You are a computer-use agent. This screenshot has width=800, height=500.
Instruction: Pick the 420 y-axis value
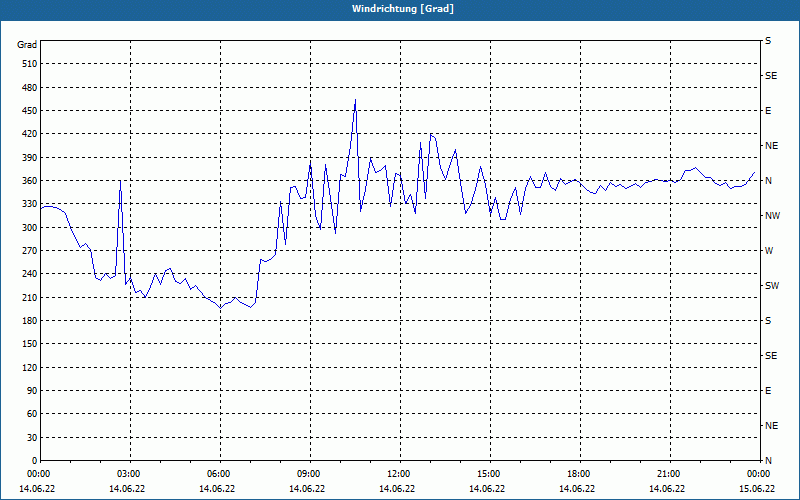point(30,134)
